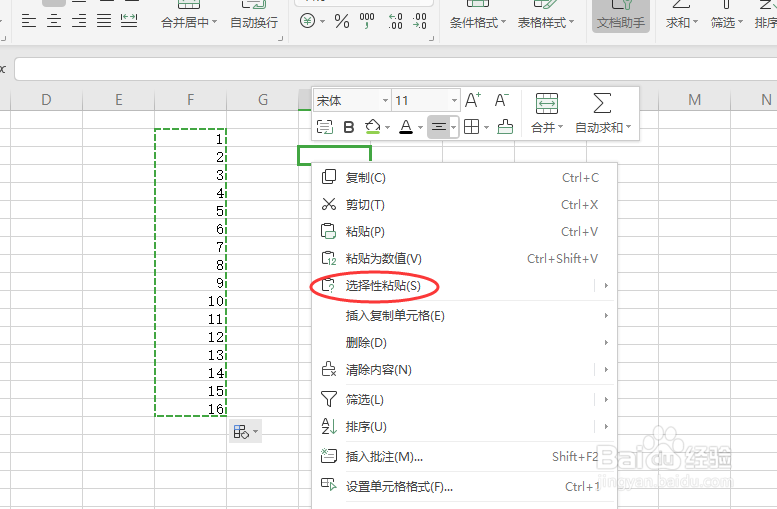Click the align right icon in ribbon
The image size is (777, 509).
[79, 21]
